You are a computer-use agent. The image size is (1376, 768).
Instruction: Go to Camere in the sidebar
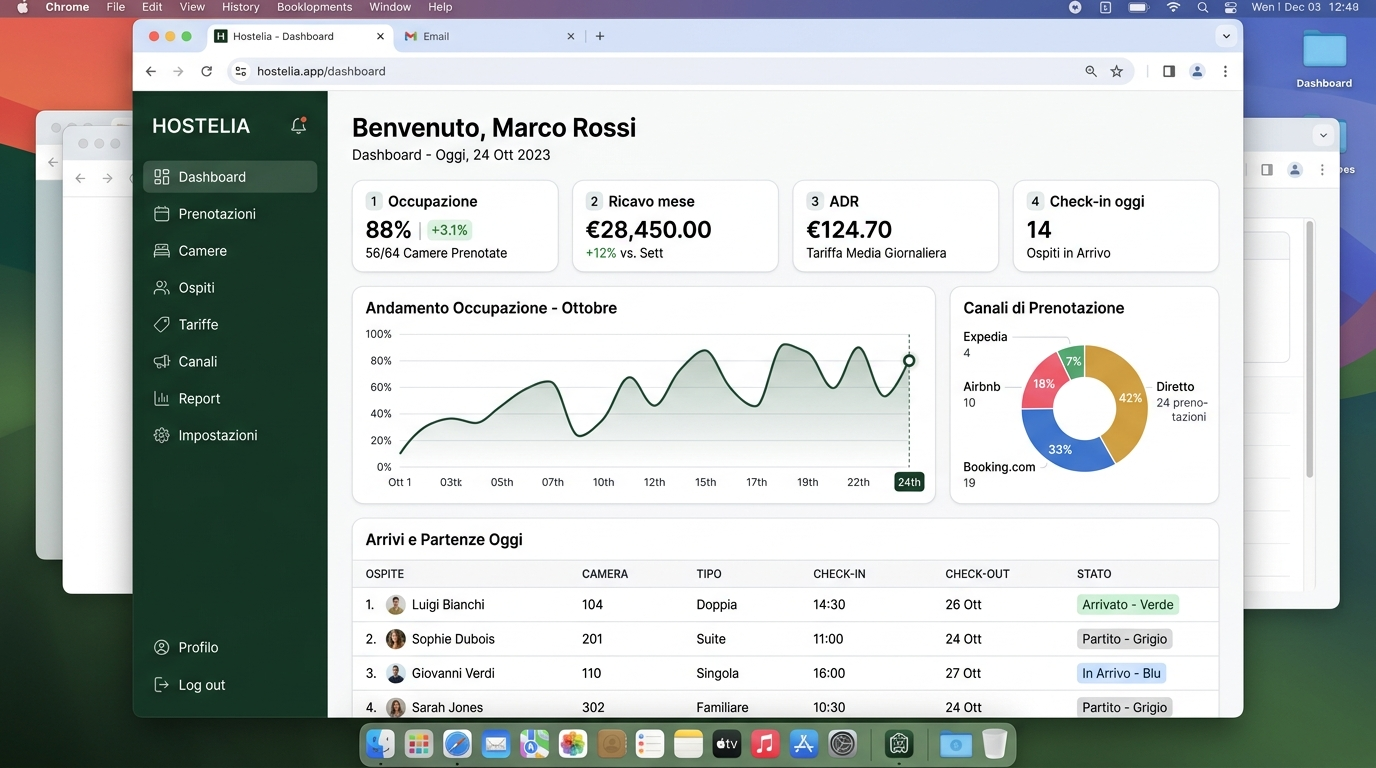pos(230,251)
